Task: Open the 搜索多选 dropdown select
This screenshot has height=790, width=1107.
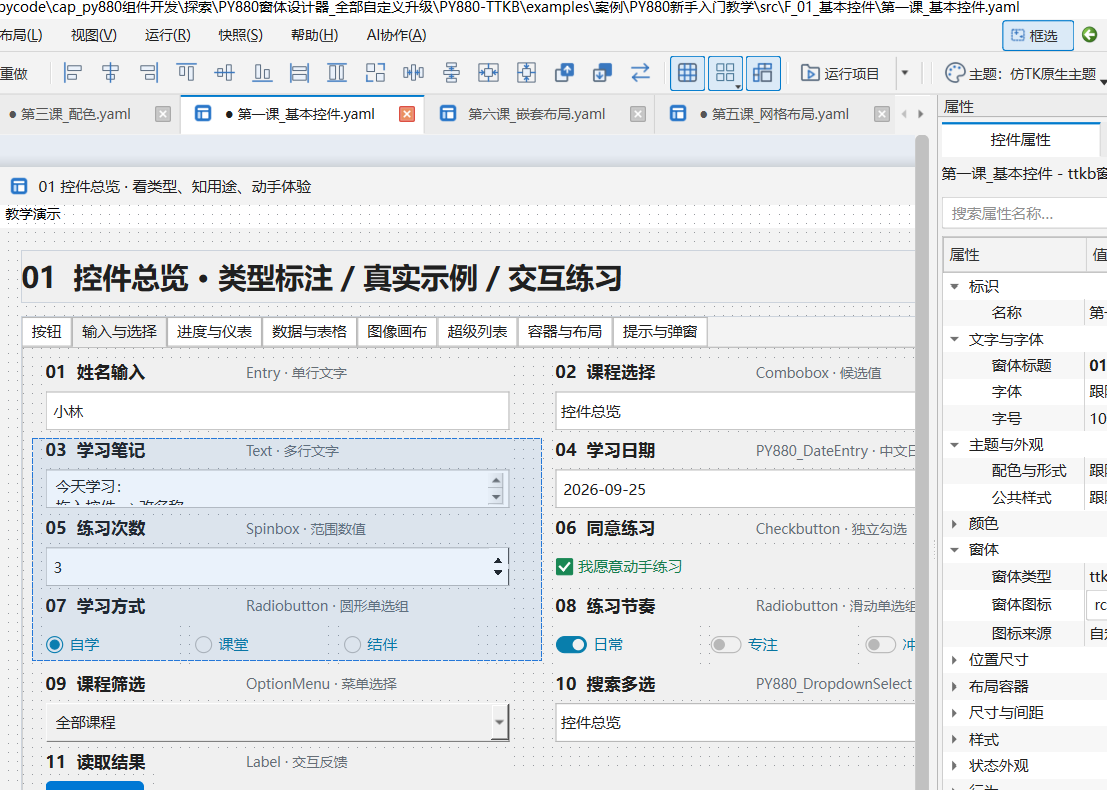Action: [735, 722]
